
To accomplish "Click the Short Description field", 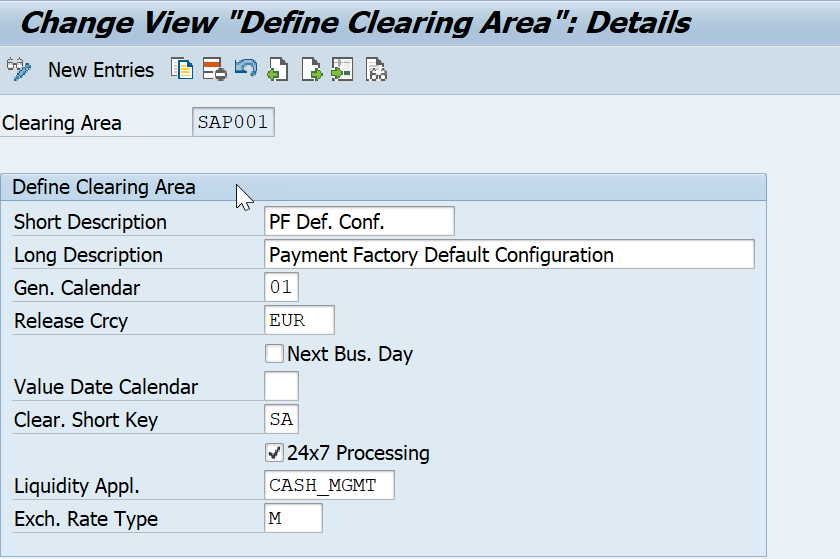I will click(359, 221).
